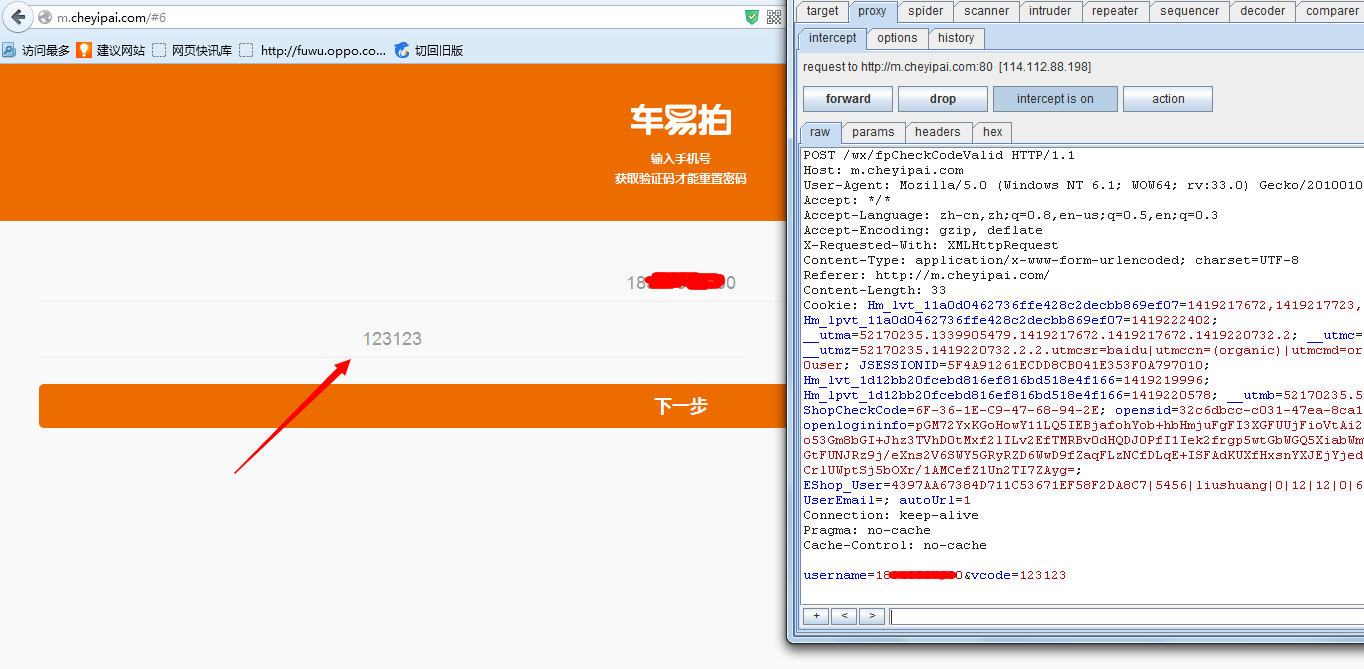The width and height of the screenshot is (1364, 669).
Task: Select the options sub-tab
Action: [x=897, y=38]
